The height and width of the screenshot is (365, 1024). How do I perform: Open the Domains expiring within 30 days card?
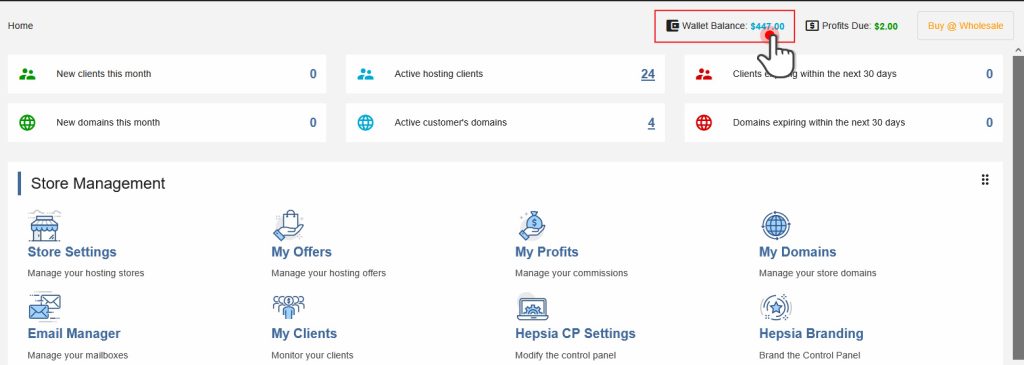(844, 123)
